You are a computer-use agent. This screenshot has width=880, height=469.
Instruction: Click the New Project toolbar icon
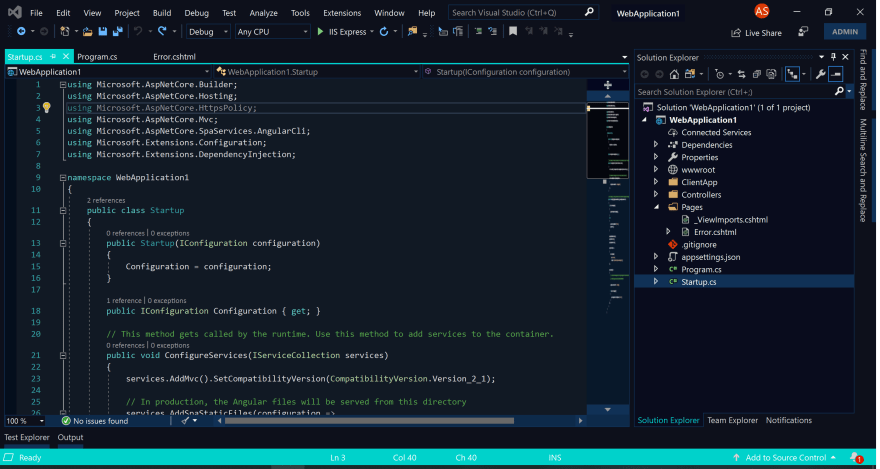65,32
